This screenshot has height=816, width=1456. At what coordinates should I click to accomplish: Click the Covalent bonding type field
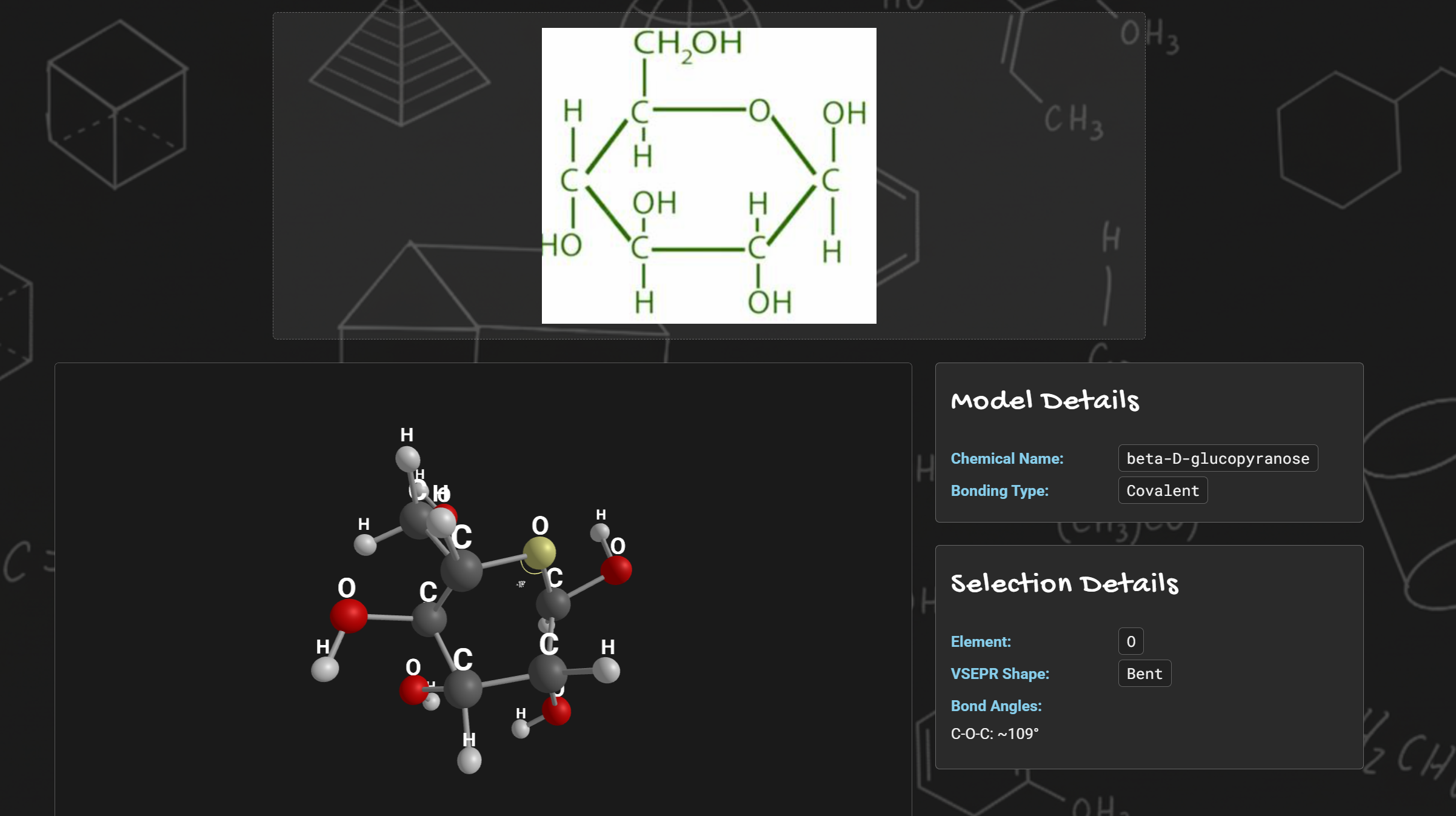[x=1162, y=490]
